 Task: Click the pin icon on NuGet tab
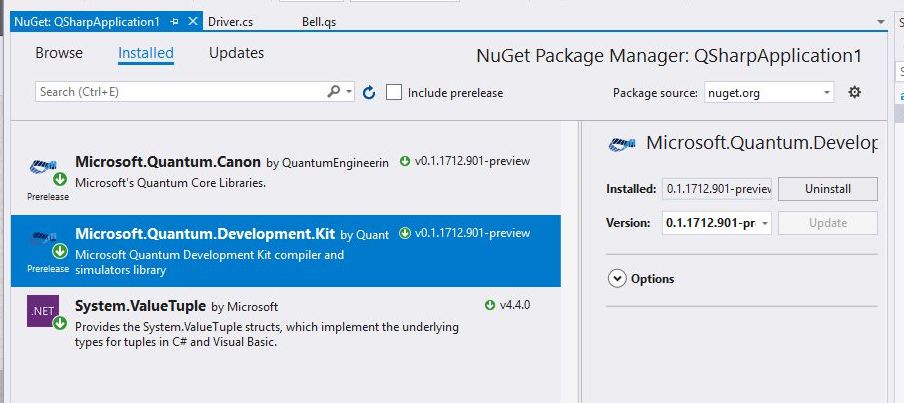tap(174, 21)
